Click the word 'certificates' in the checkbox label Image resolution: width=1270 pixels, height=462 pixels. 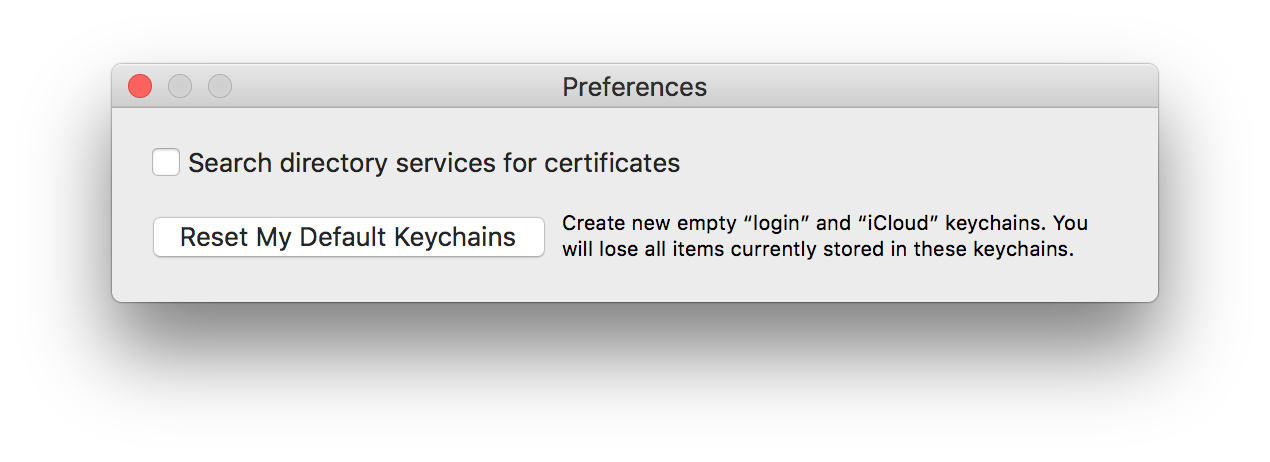612,163
